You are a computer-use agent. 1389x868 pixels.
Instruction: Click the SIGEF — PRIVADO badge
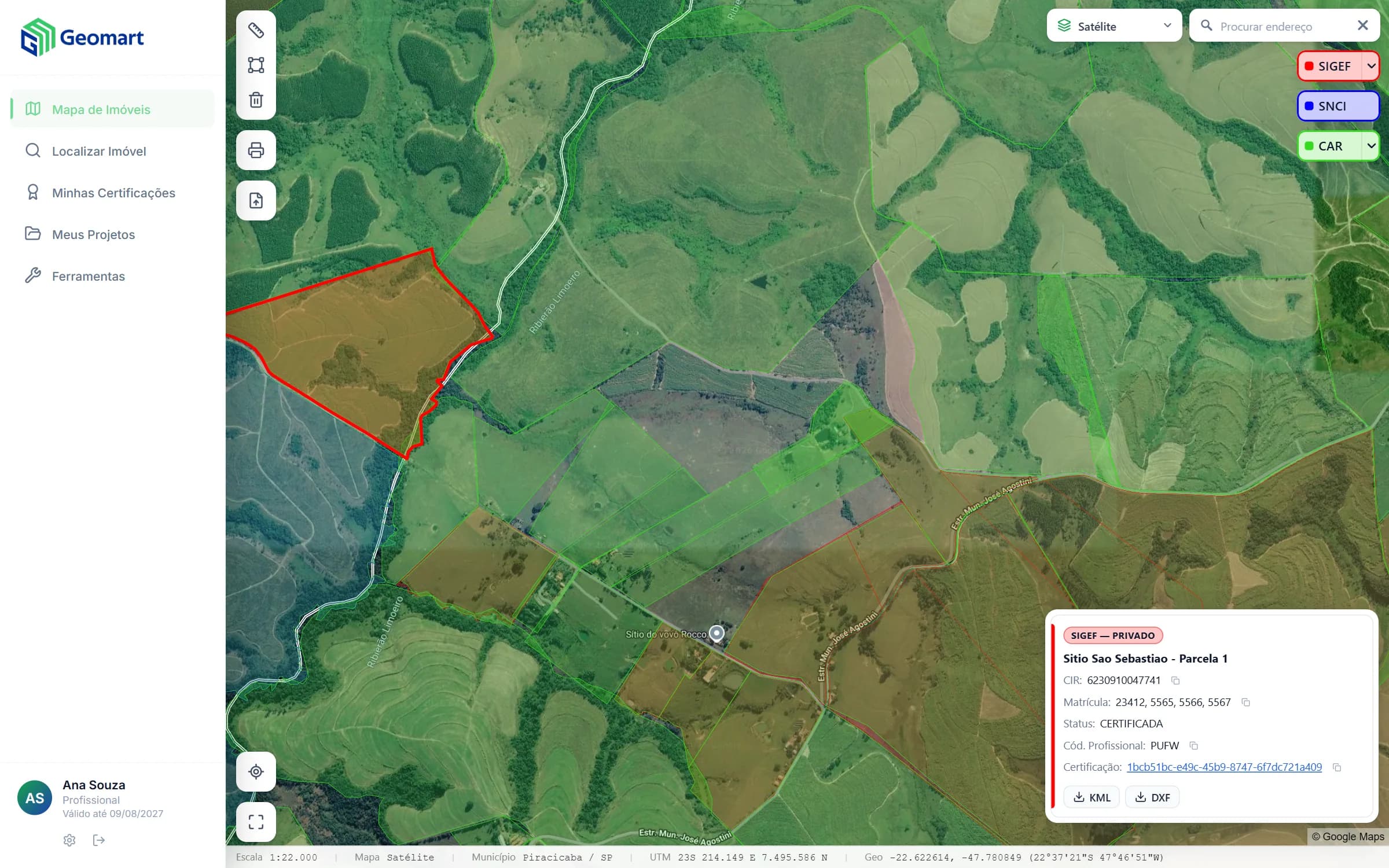point(1112,635)
